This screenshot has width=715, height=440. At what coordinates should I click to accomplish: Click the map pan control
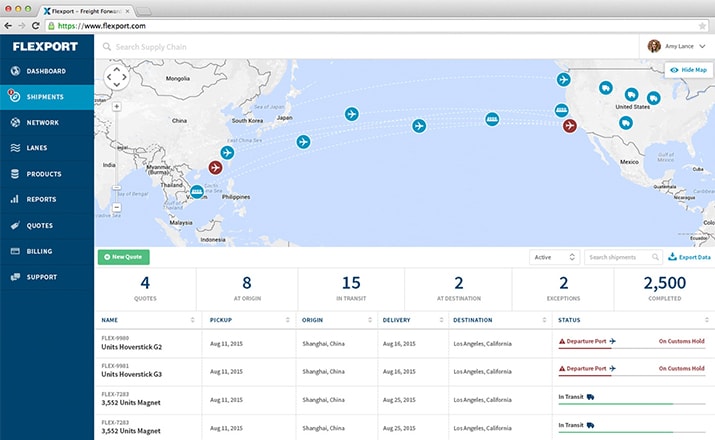click(117, 77)
